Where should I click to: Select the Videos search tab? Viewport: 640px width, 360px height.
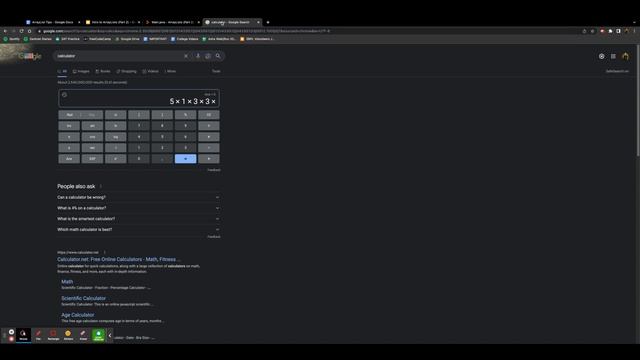(x=151, y=71)
